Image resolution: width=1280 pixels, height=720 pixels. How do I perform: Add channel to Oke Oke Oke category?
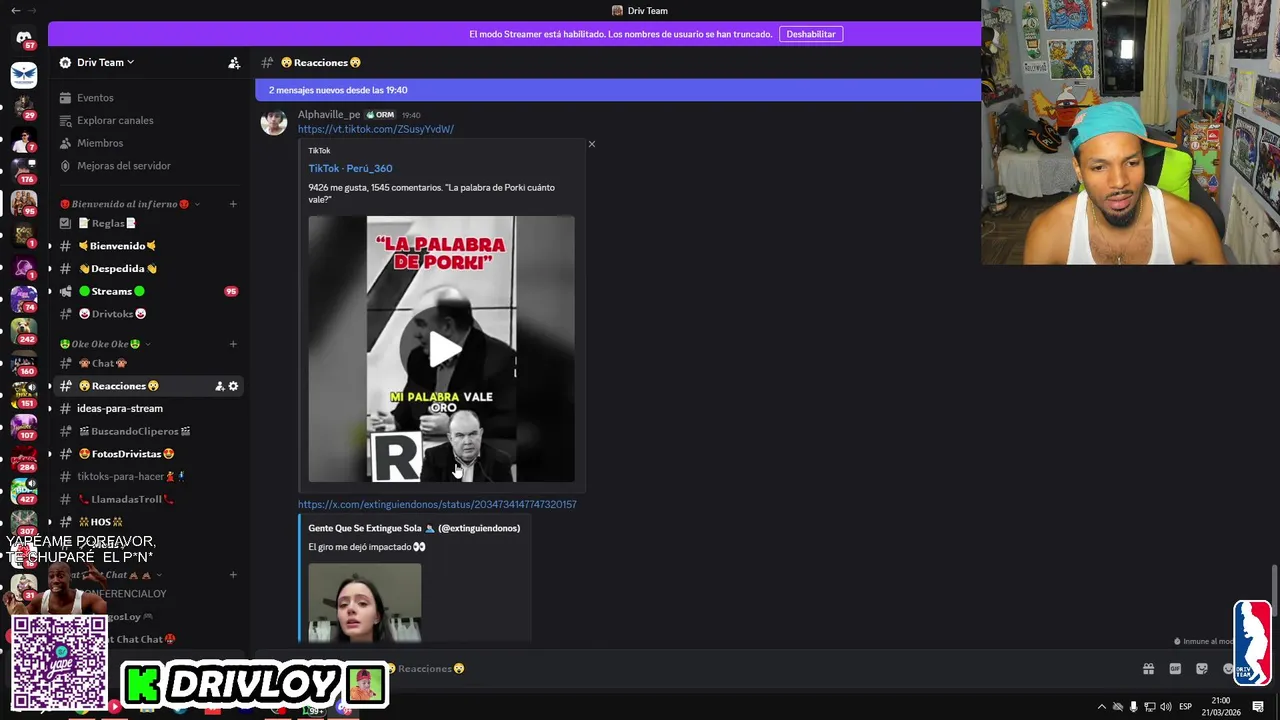click(233, 344)
